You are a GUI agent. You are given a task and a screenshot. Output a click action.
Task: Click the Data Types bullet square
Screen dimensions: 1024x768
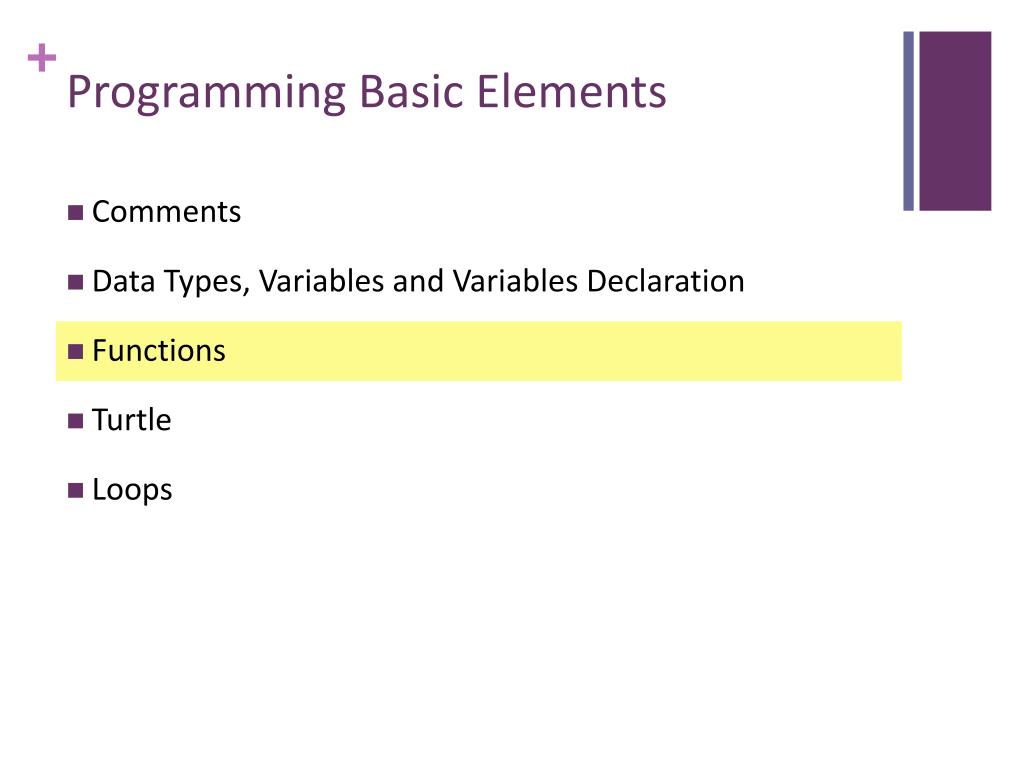75,281
